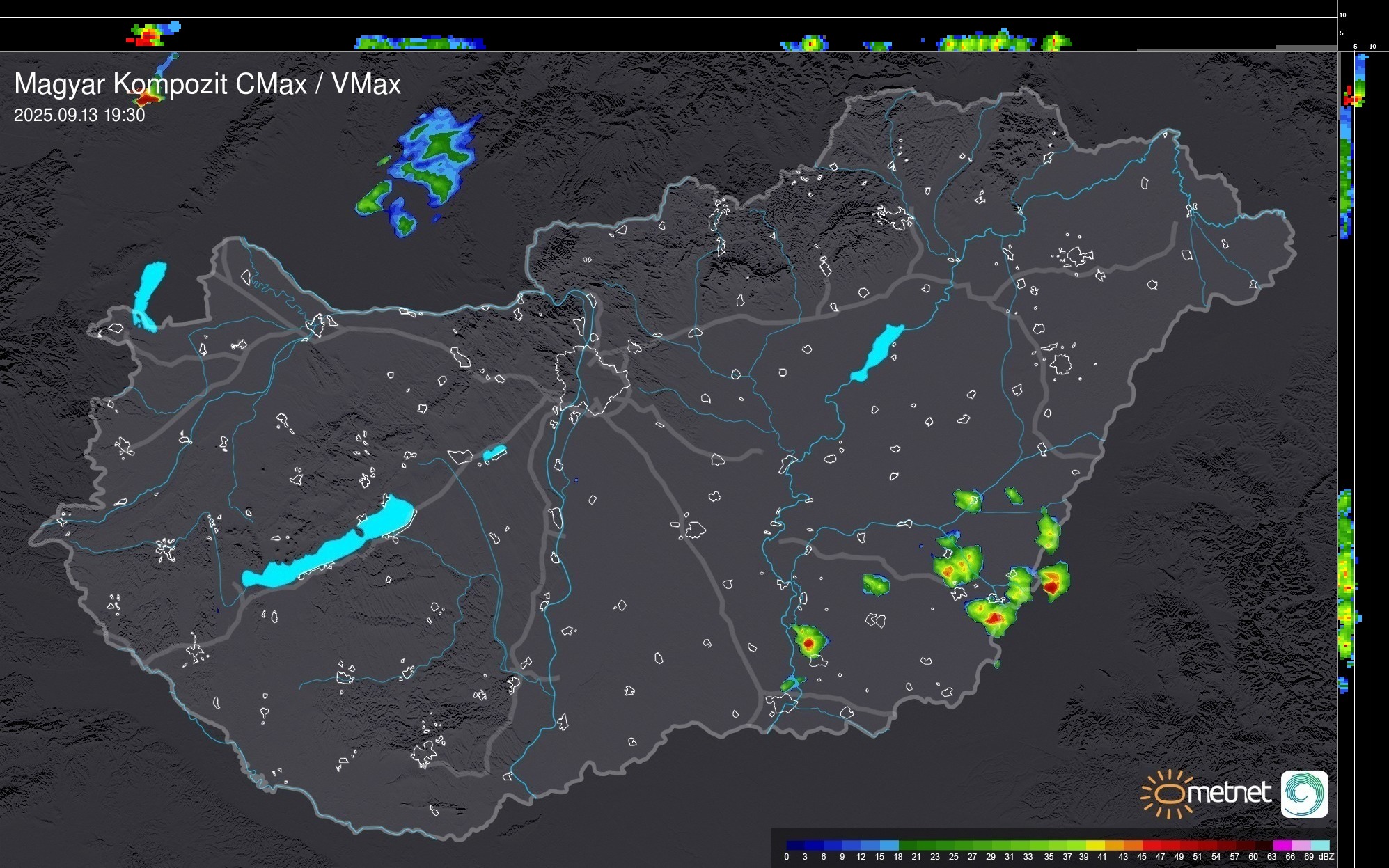Click the westernmost red-core storm cell in southeast Hungary
The height and width of the screenshot is (868, 1389).
pyautogui.click(x=808, y=643)
